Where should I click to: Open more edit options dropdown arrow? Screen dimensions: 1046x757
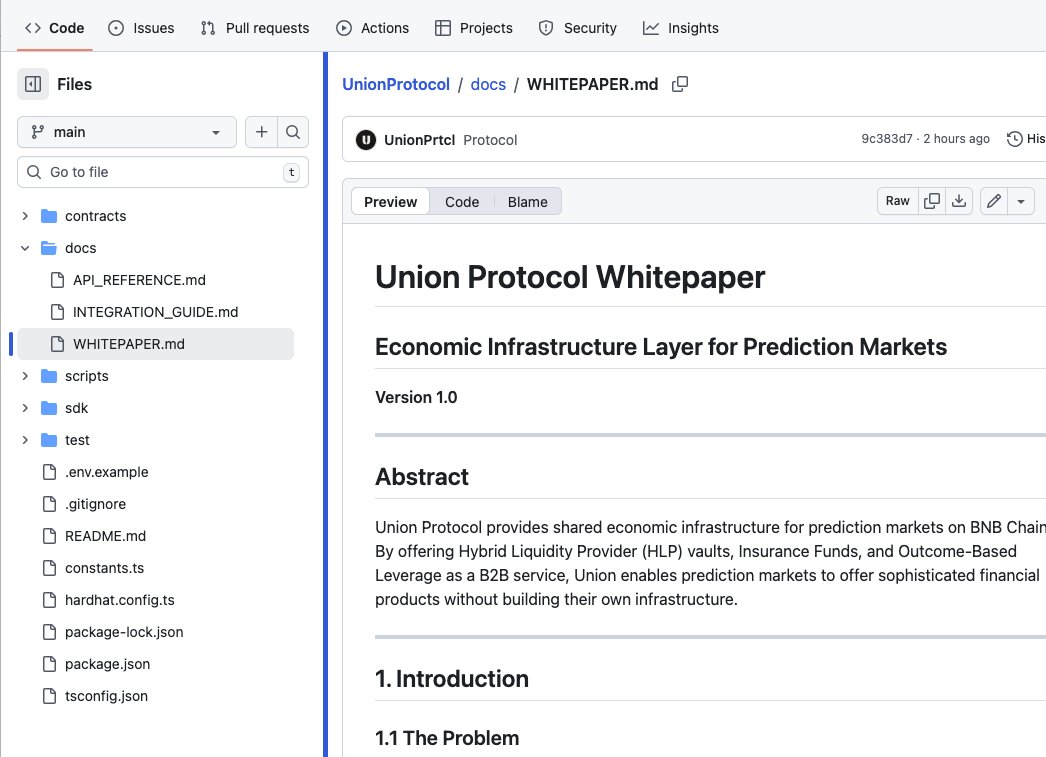(x=1021, y=201)
